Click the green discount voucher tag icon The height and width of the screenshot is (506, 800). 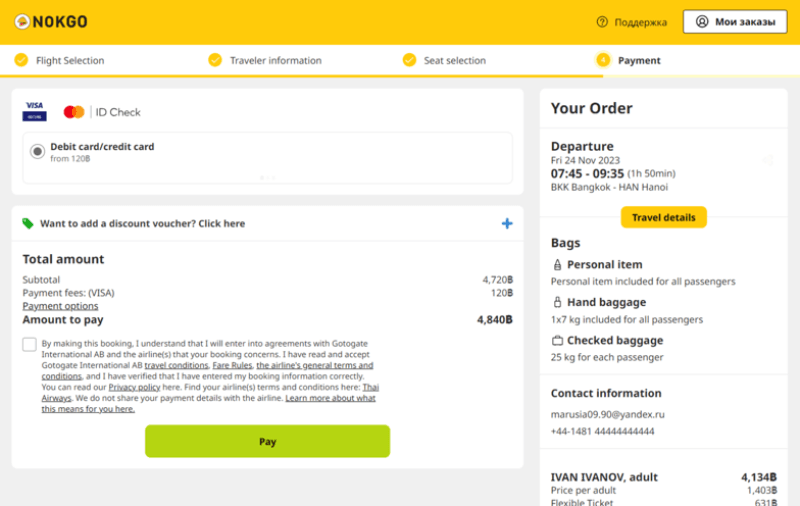pos(28,223)
